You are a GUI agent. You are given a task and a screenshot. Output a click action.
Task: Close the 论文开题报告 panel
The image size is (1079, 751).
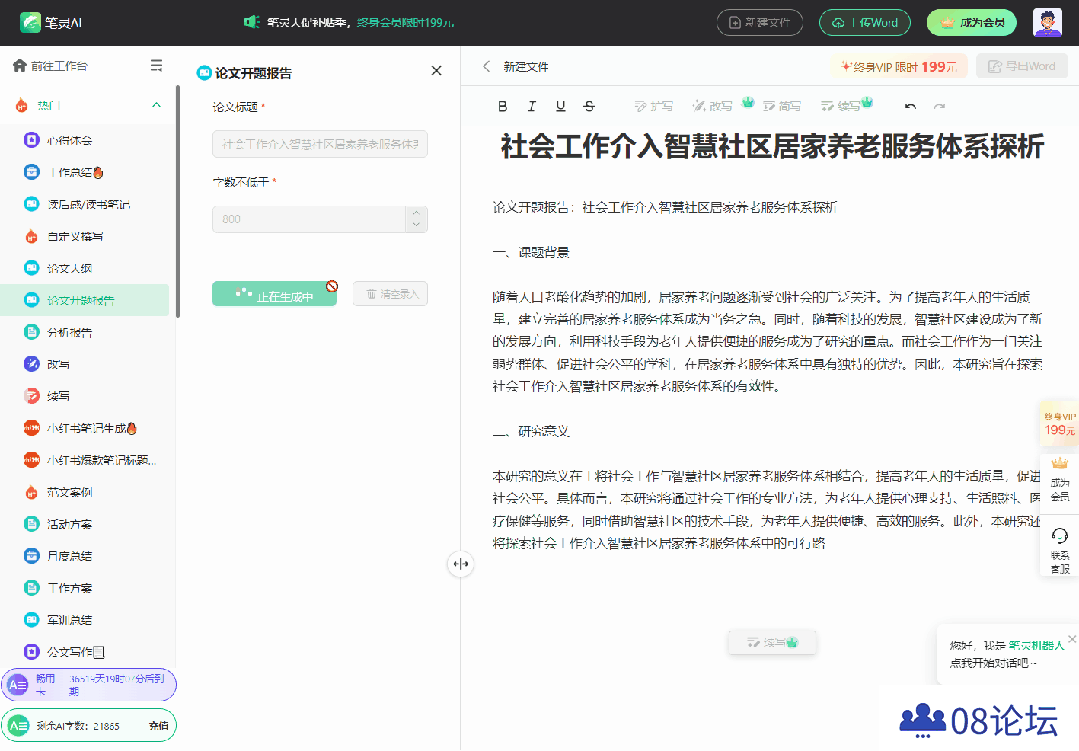pyautogui.click(x=436, y=71)
